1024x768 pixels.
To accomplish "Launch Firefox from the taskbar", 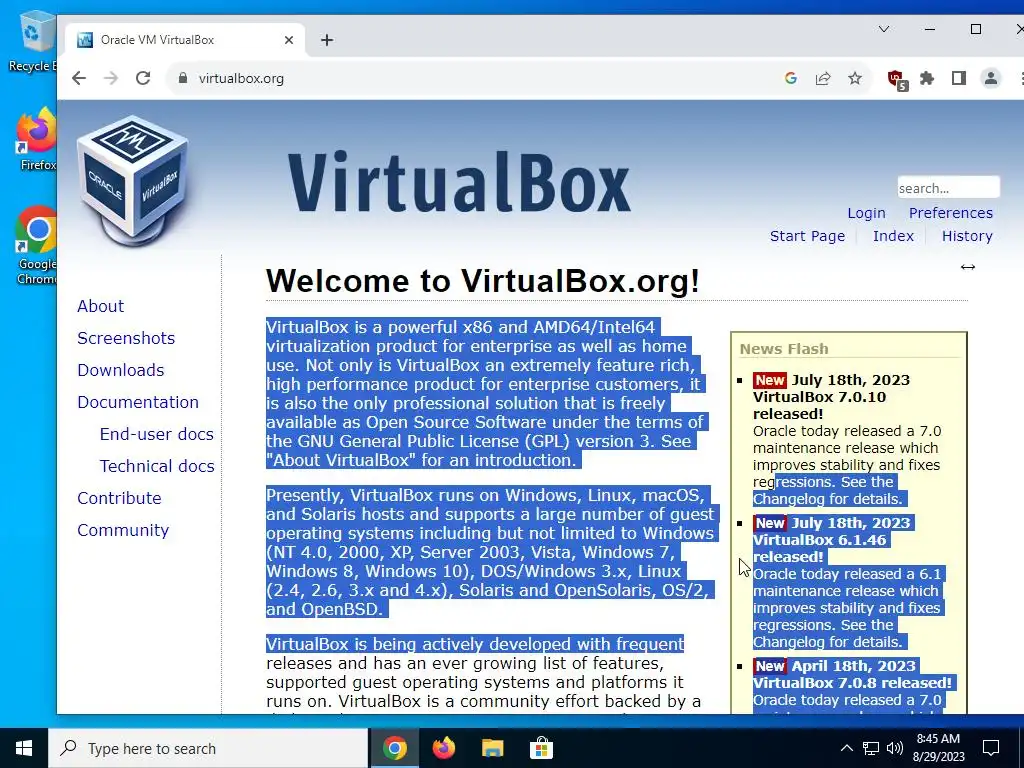I will pos(443,748).
